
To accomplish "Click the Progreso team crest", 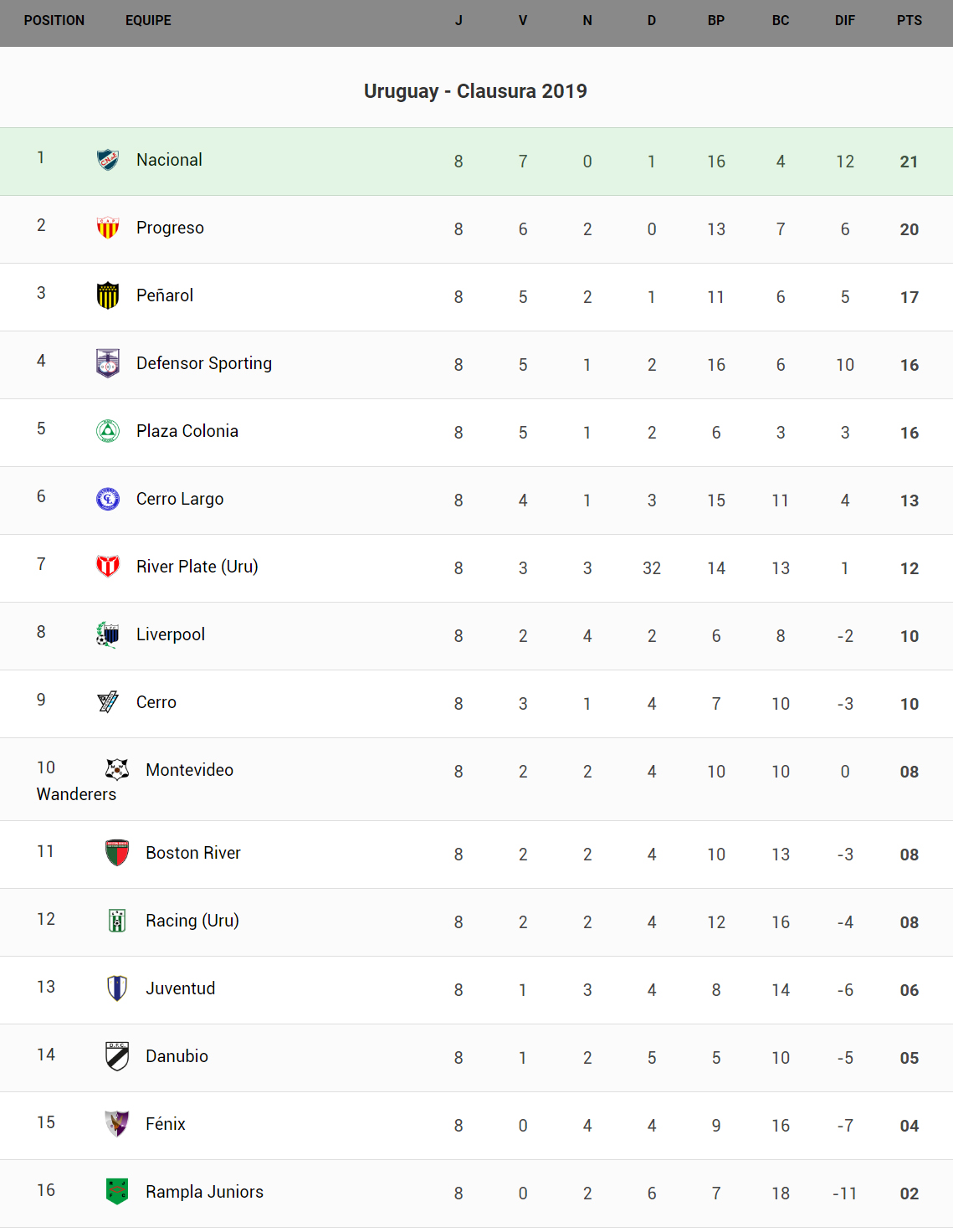I will pyautogui.click(x=108, y=228).
